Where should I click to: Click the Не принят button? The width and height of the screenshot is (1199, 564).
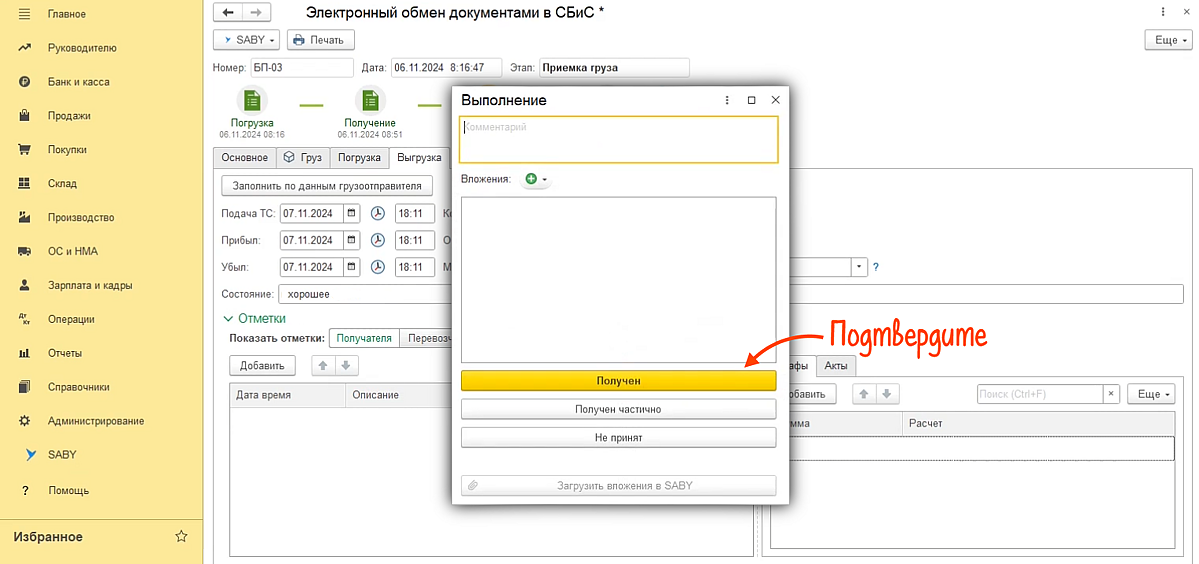[x=618, y=437]
